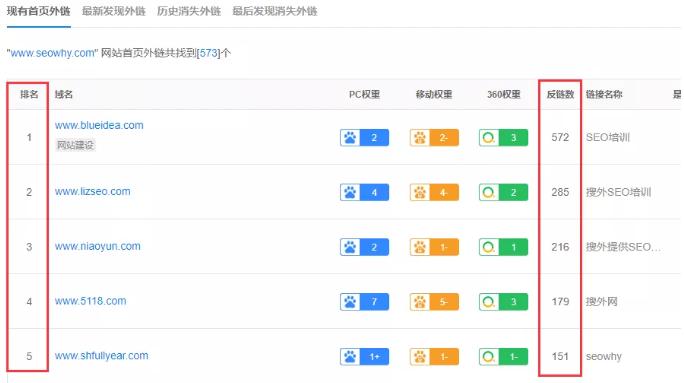Click 360 weight badge for www.shfullyear.com
This screenshot has height=383, width=684.
(x=503, y=357)
